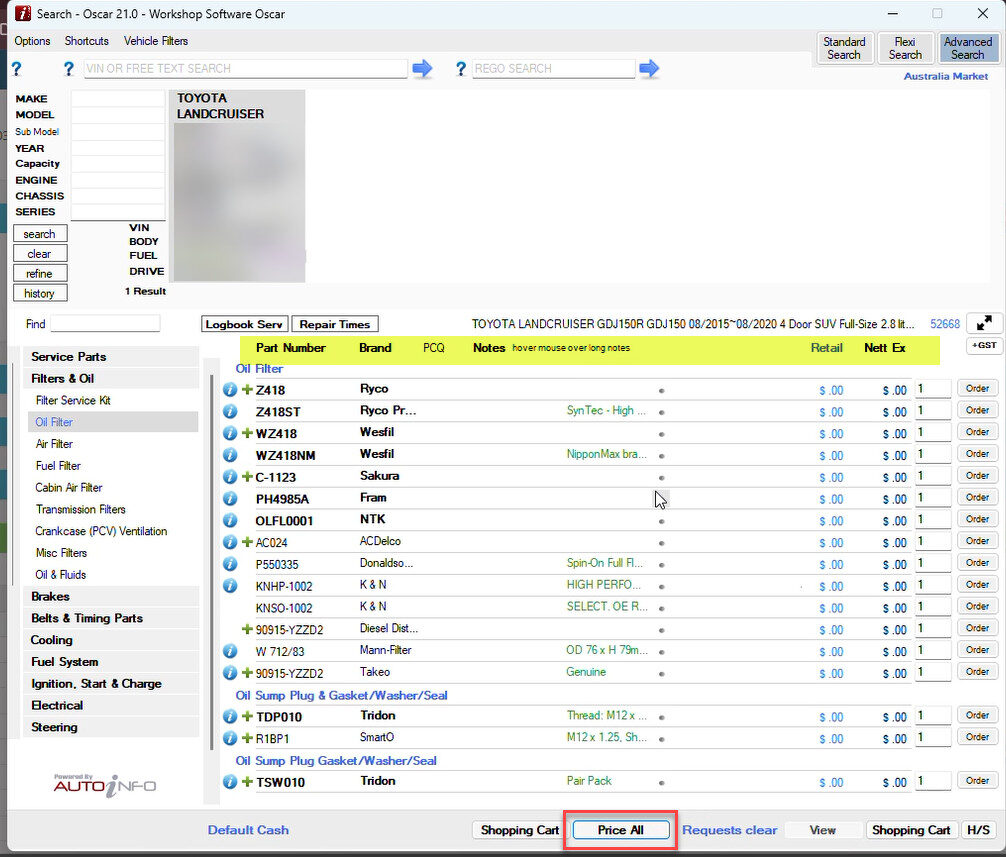Open the search history button
Viewport: 1006px width, 857px height.
pyautogui.click(x=40, y=293)
